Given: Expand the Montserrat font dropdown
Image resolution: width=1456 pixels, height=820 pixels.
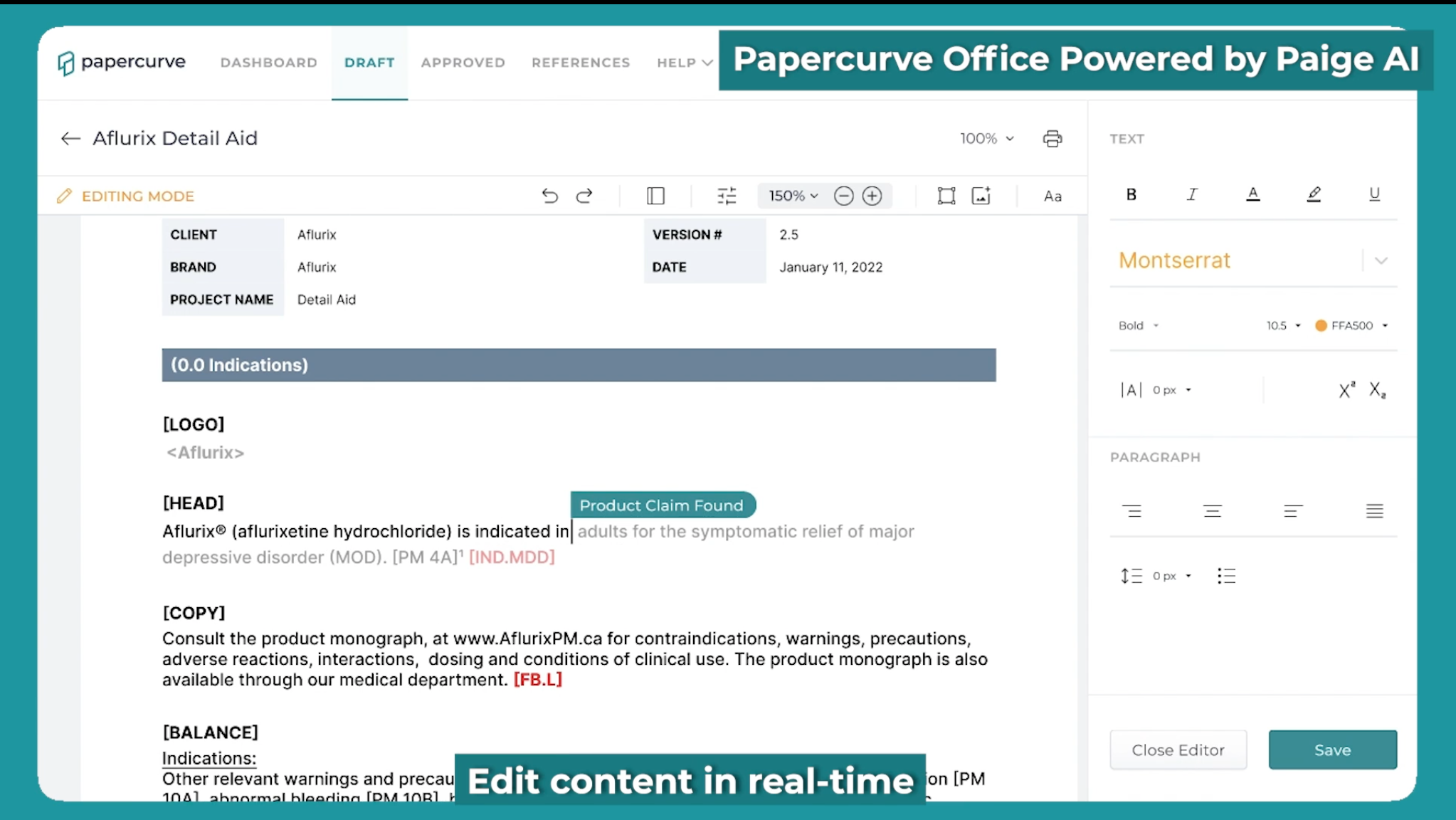Looking at the screenshot, I should 1381,261.
